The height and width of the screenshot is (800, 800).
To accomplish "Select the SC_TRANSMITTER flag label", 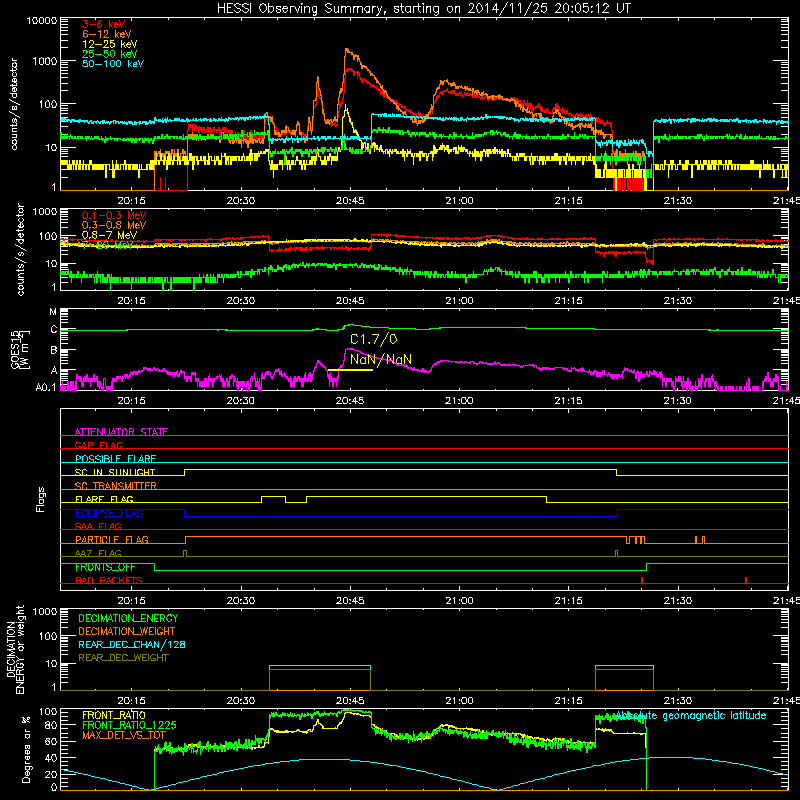I will point(116,486).
